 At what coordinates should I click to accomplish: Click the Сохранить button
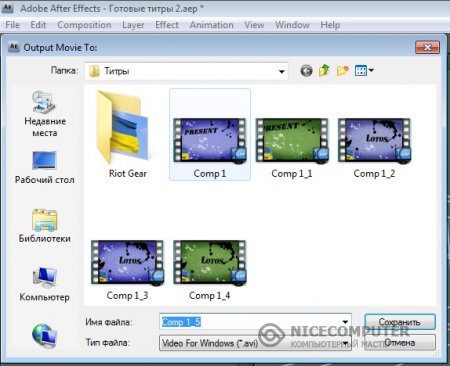[400, 322]
